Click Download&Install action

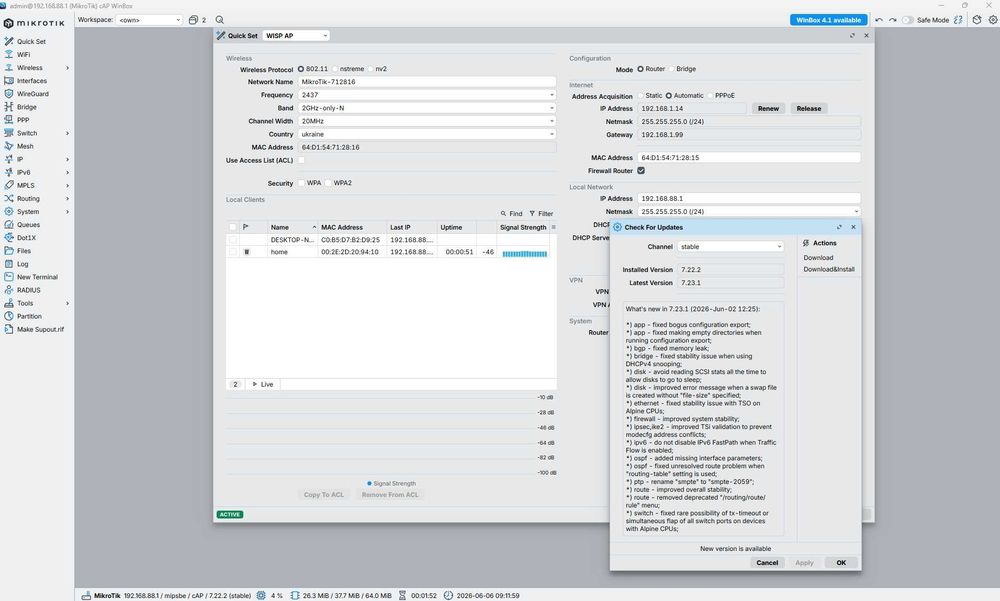pyautogui.click(x=828, y=269)
